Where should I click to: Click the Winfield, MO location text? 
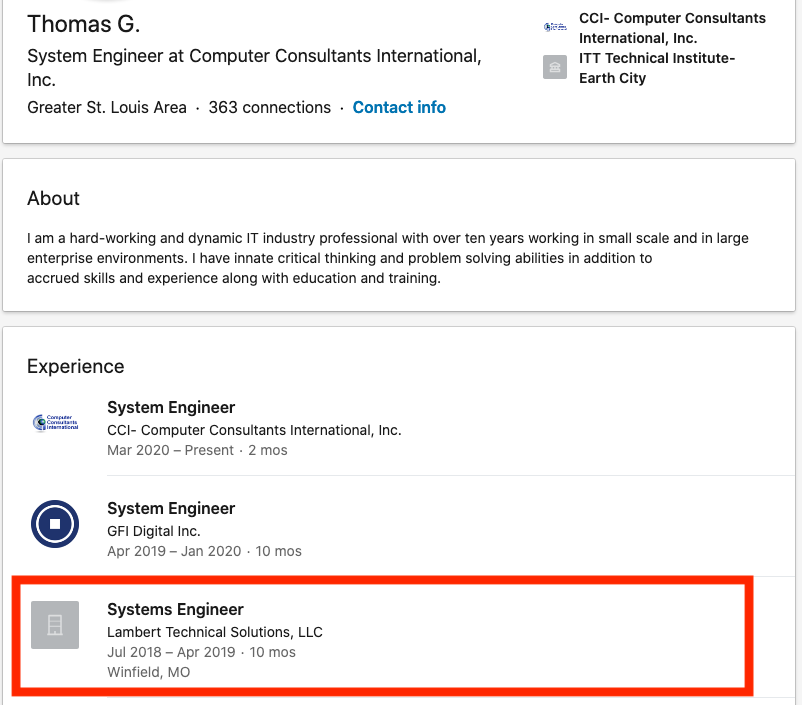pyautogui.click(x=148, y=672)
